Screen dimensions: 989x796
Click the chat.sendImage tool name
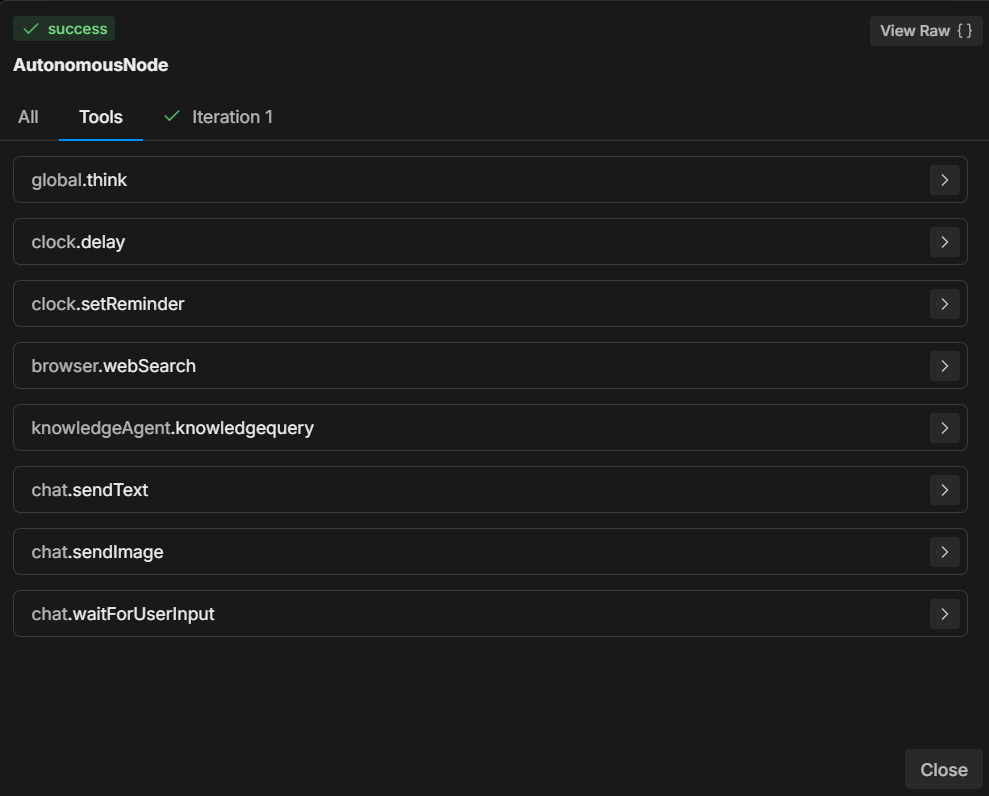pyautogui.click(x=98, y=553)
